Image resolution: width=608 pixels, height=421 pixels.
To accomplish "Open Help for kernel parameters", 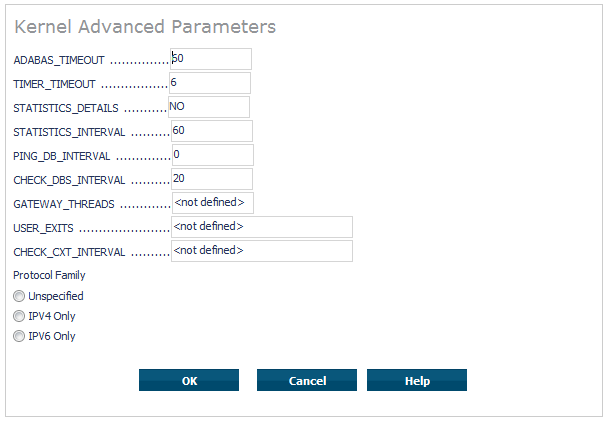I will [417, 380].
